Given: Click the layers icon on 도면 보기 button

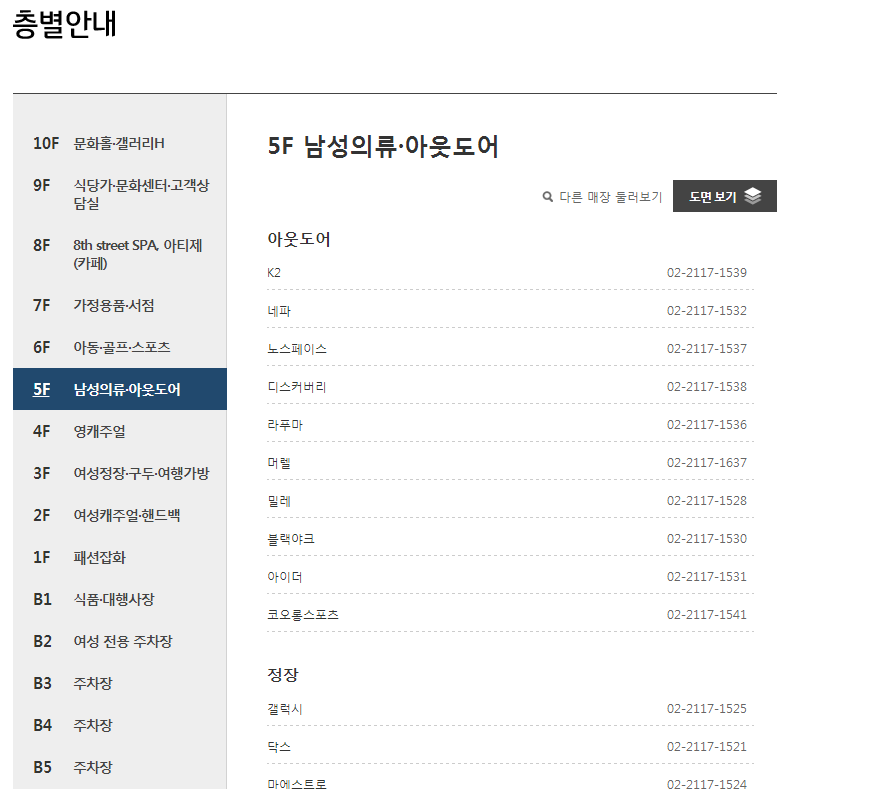Looking at the screenshot, I should point(753,196).
